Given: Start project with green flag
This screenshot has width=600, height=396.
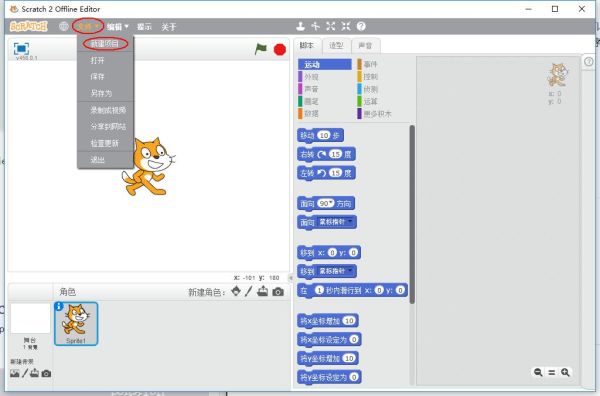Looking at the screenshot, I should [x=261, y=49].
